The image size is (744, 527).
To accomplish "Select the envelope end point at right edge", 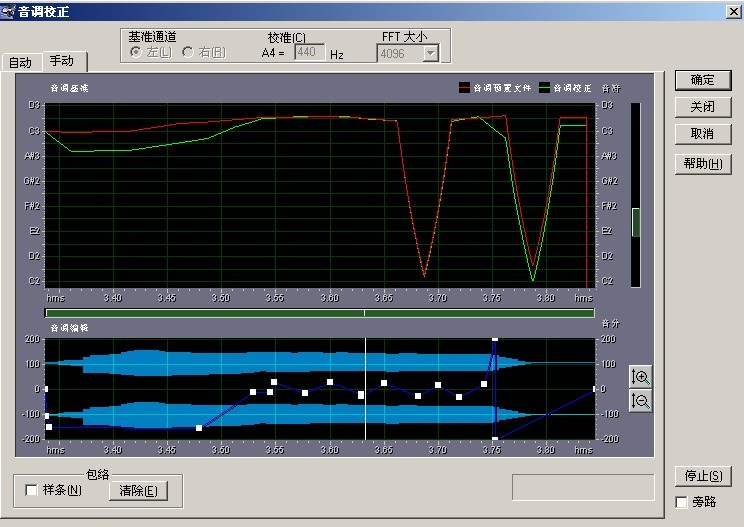I will (594, 389).
